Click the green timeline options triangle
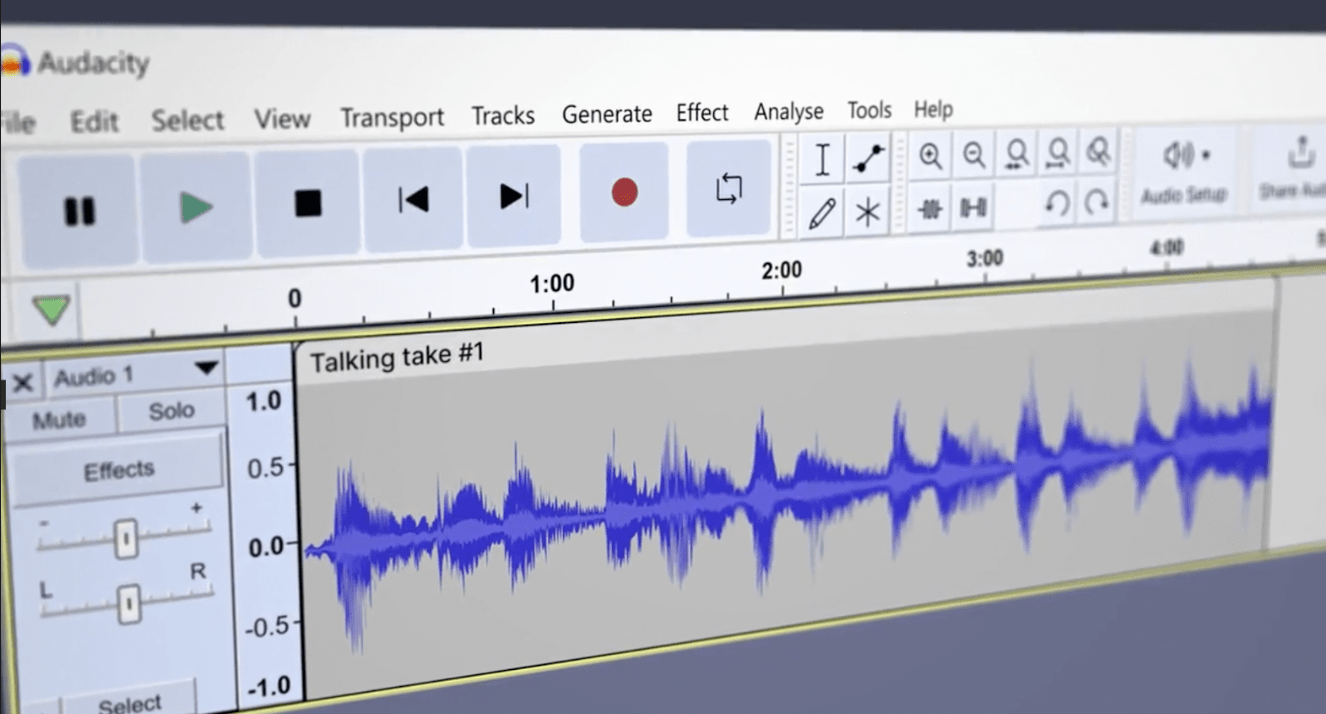 point(50,311)
